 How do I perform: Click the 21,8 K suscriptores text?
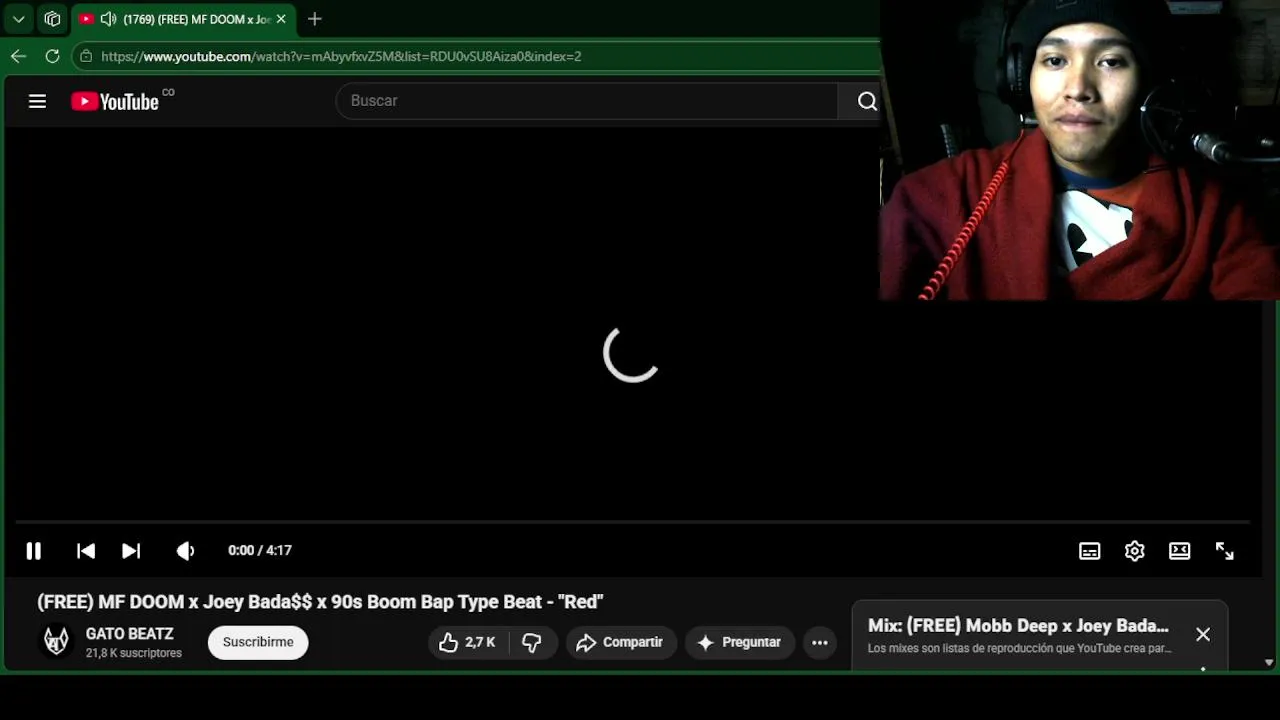coord(134,653)
